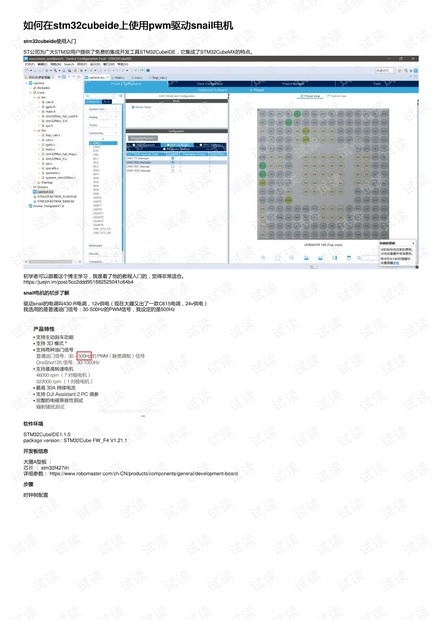Image resolution: width=440 pixels, height=620 pixels.
Task: Open the juejin.im tutorial link
Action: coord(78,282)
